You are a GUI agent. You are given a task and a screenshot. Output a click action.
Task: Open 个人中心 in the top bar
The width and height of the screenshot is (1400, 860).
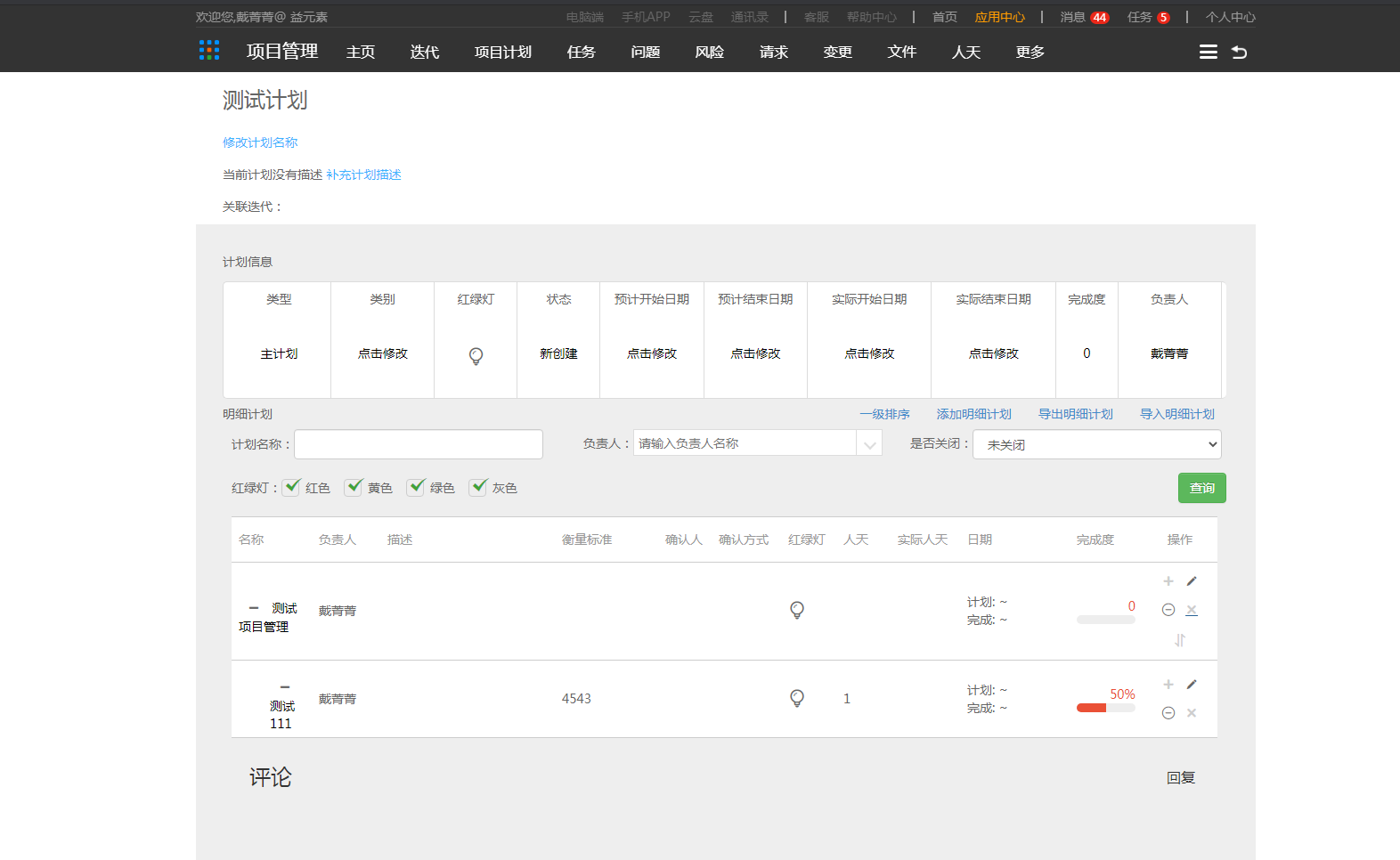1231,17
